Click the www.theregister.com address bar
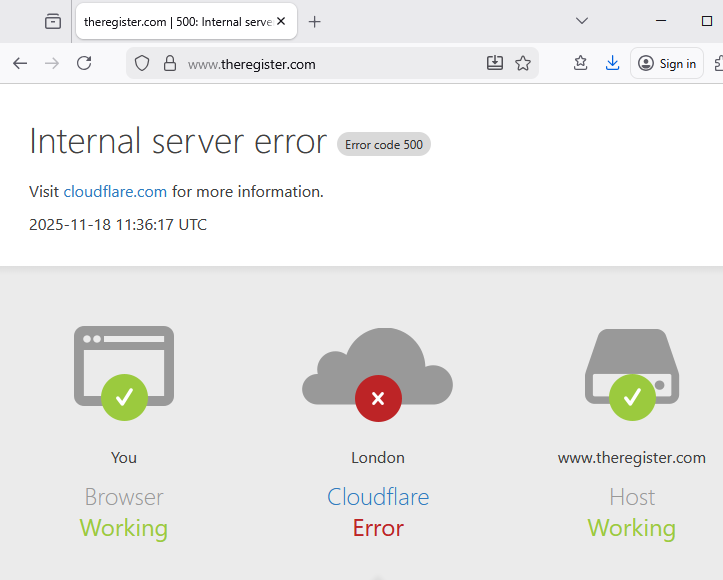The width and height of the screenshot is (723, 580). (x=332, y=63)
